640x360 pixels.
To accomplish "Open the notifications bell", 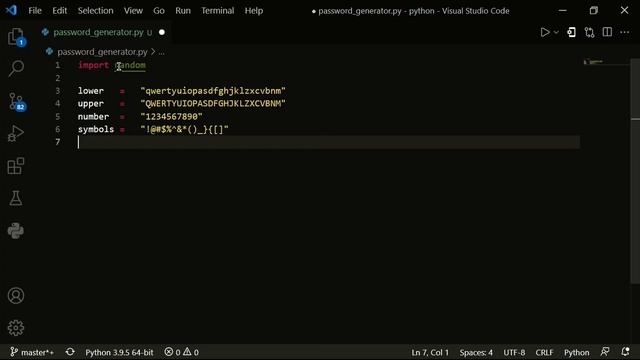I will 625,352.
